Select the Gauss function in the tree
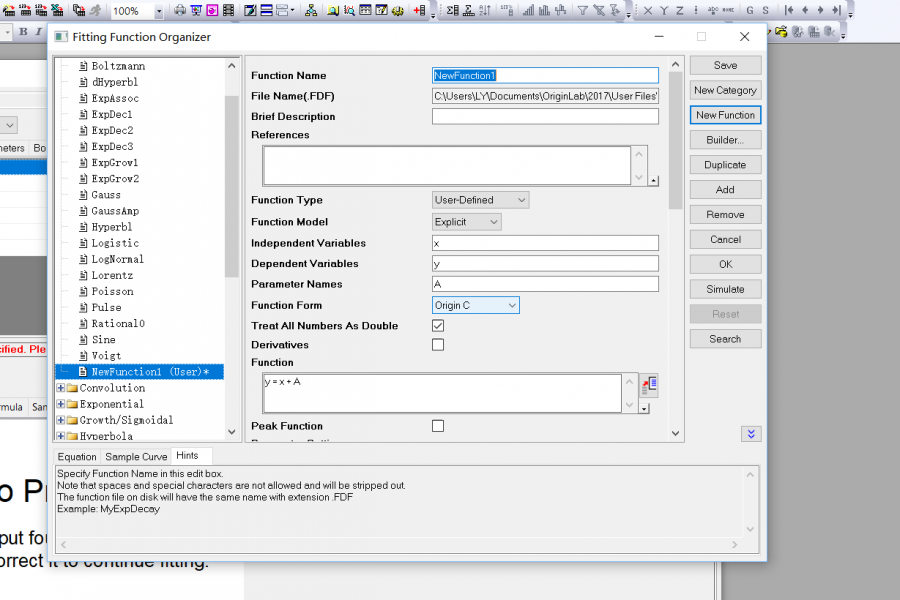 (x=106, y=195)
